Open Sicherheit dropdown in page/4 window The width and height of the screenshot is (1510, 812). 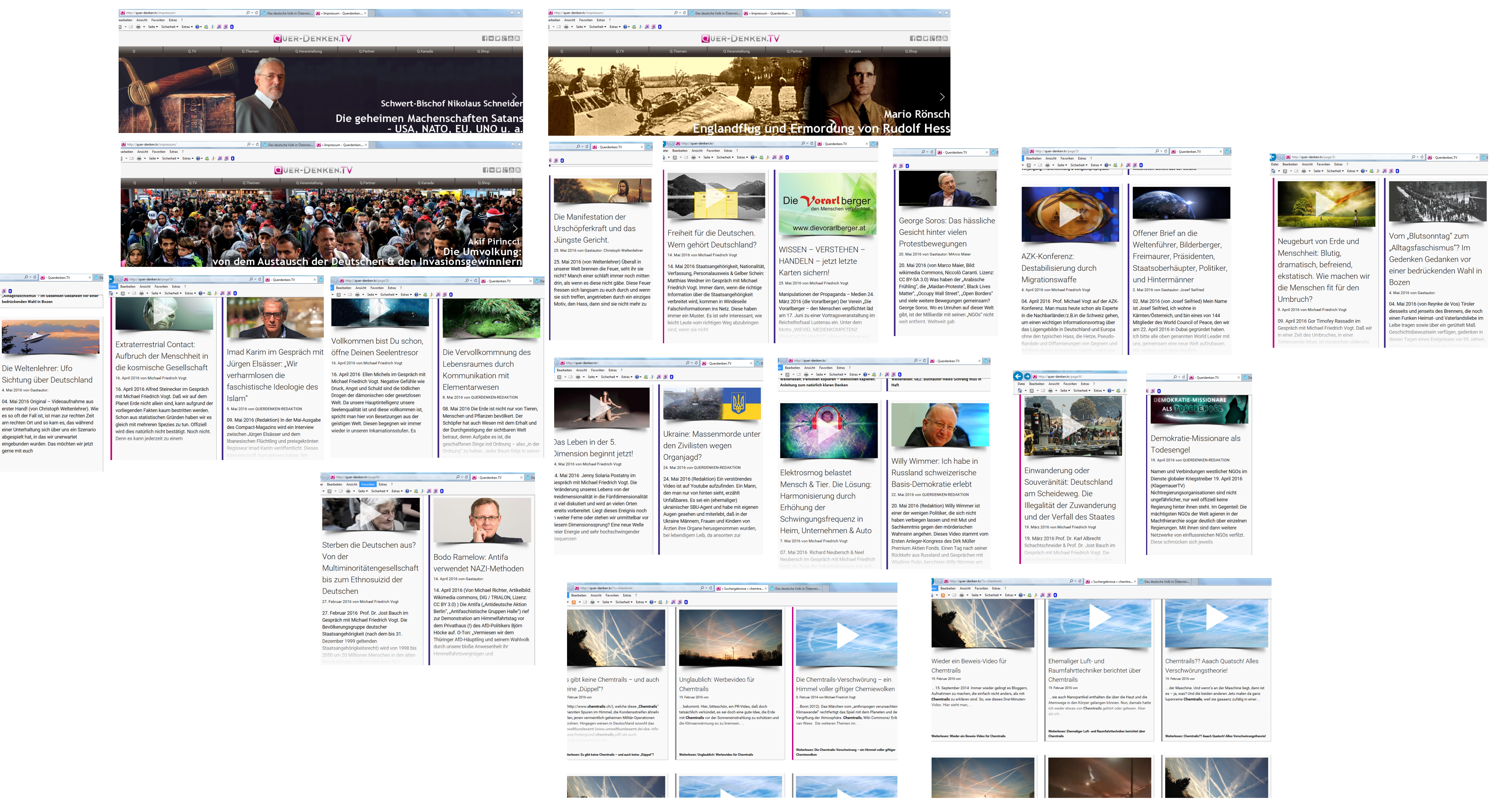[1081, 391]
